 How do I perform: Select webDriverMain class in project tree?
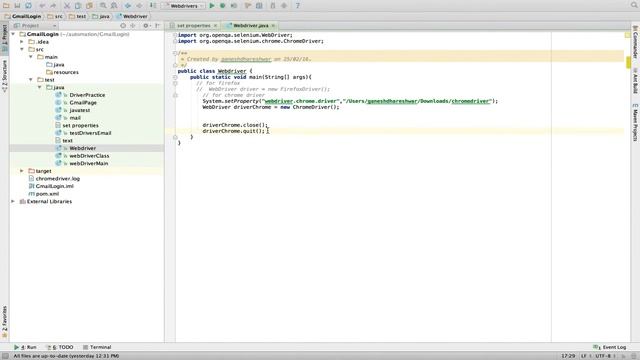point(89,163)
